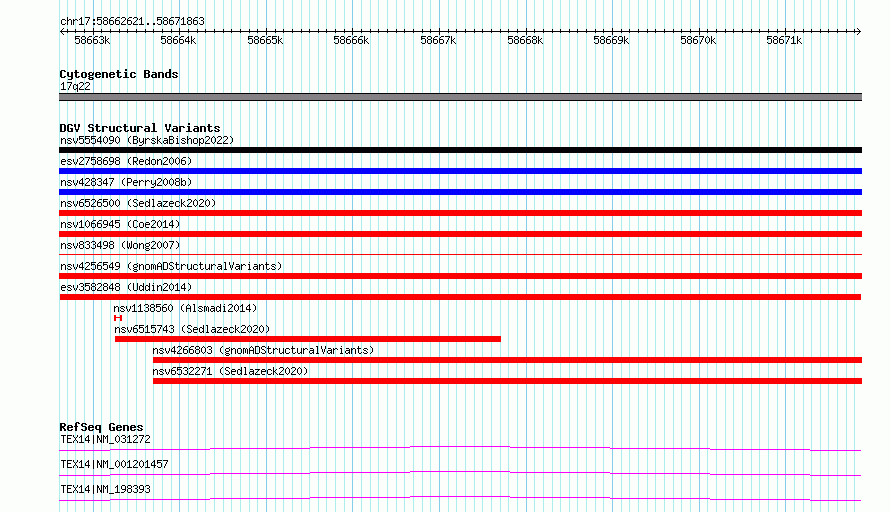Click the thin red nsv833498 variant line

tap(460, 254)
